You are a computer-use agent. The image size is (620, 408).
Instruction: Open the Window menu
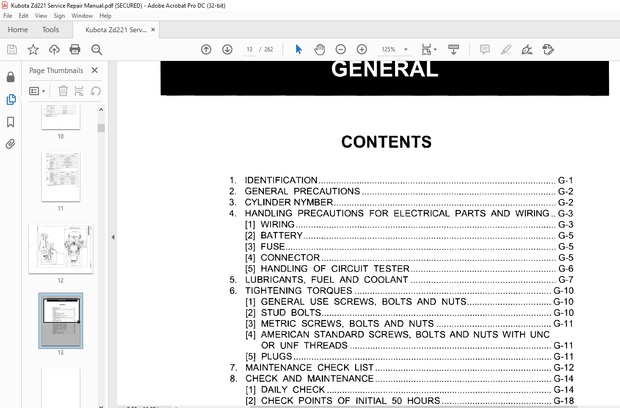[82, 16]
